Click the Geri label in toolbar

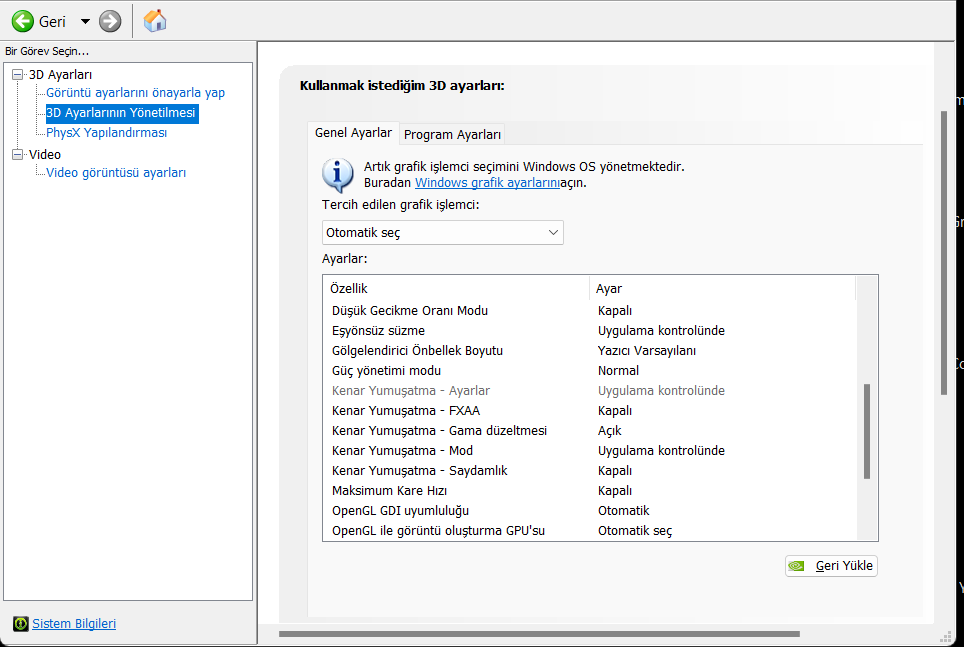(52, 22)
